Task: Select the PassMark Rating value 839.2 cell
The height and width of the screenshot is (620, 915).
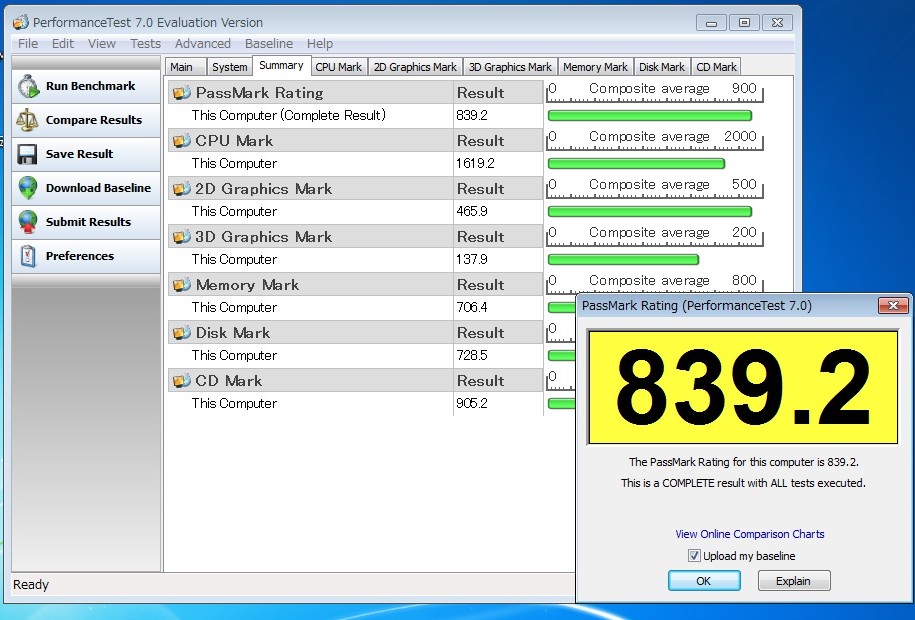Action: pyautogui.click(x=498, y=116)
